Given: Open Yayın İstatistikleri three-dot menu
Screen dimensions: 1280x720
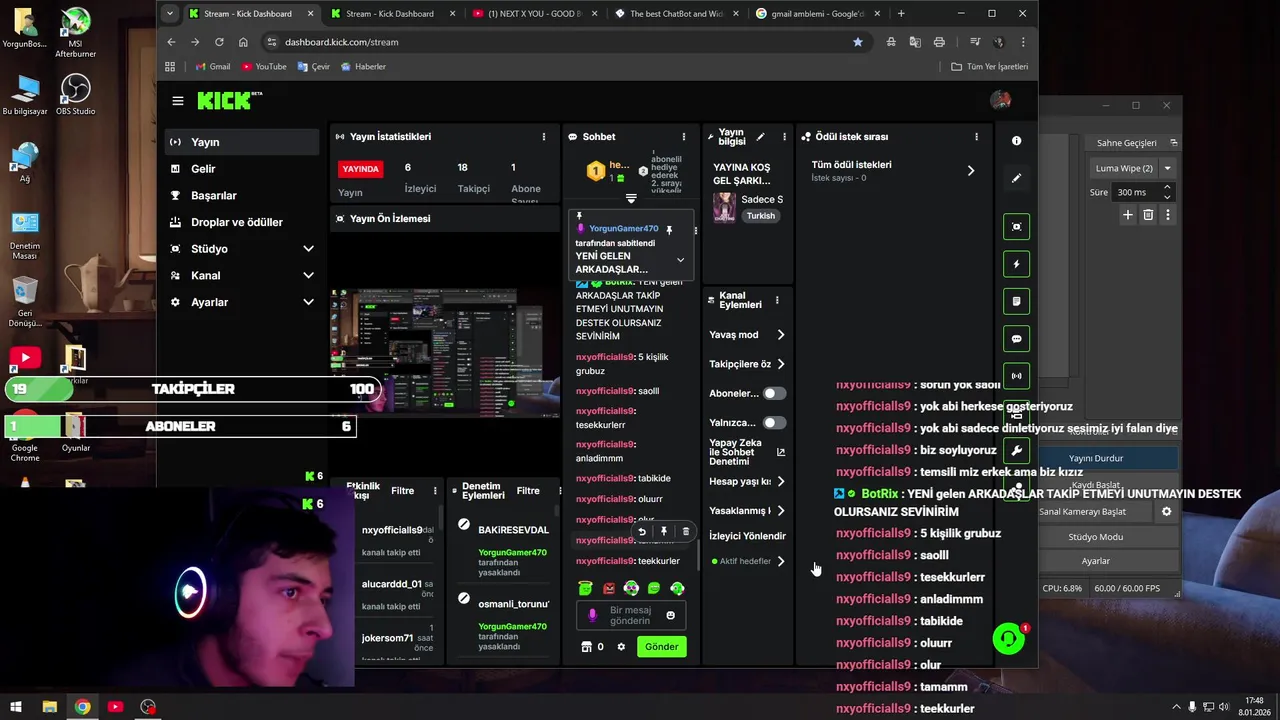Looking at the screenshot, I should tap(544, 137).
